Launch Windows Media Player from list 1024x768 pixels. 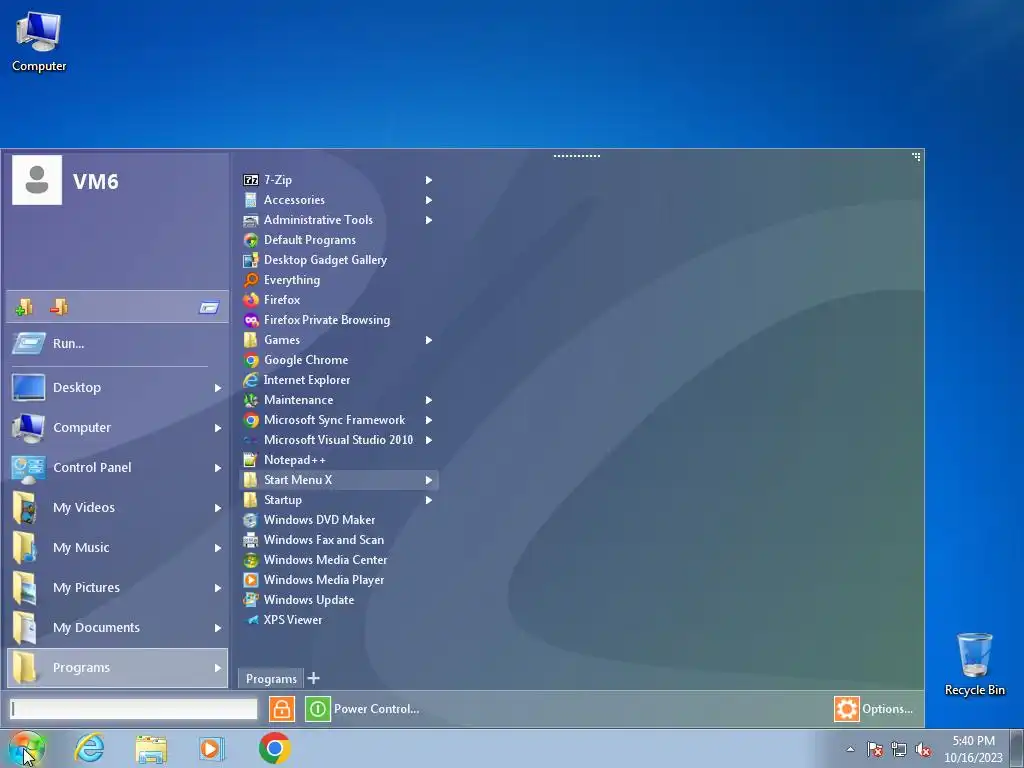pyautogui.click(x=313, y=580)
